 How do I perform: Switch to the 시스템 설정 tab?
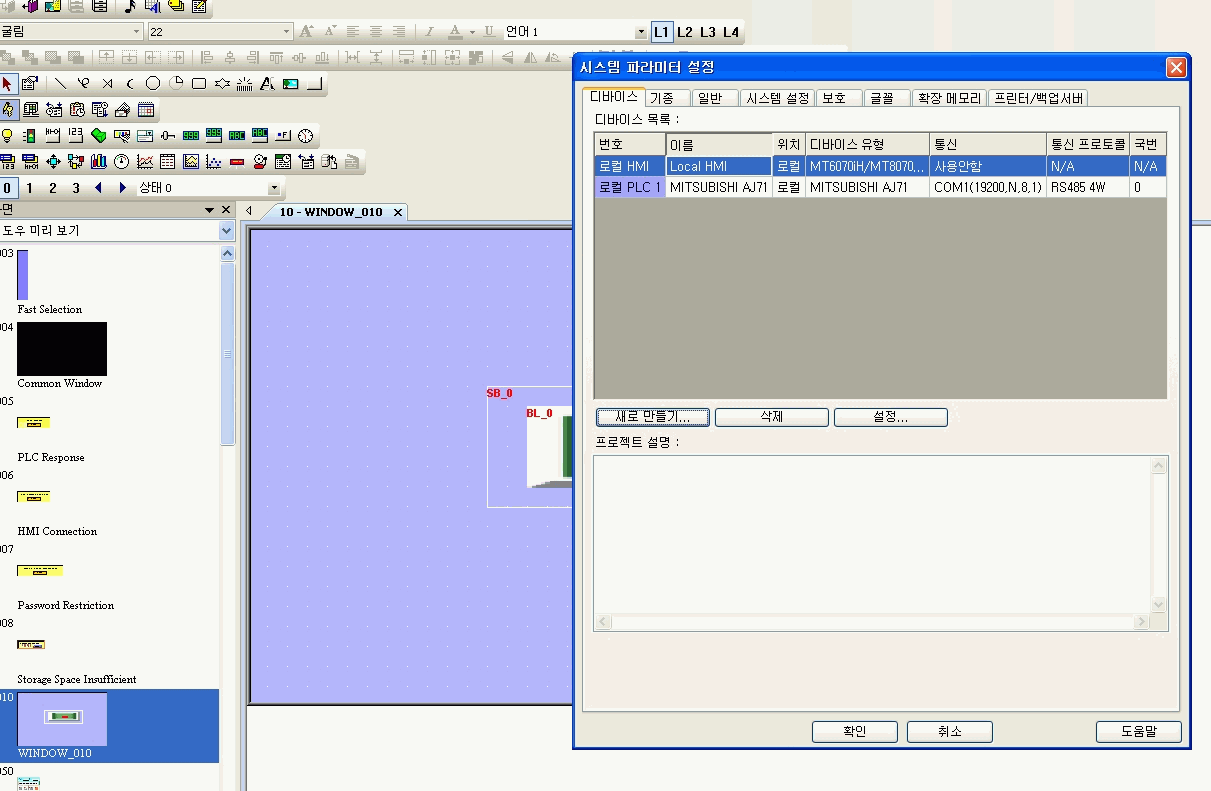pyautogui.click(x=777, y=98)
